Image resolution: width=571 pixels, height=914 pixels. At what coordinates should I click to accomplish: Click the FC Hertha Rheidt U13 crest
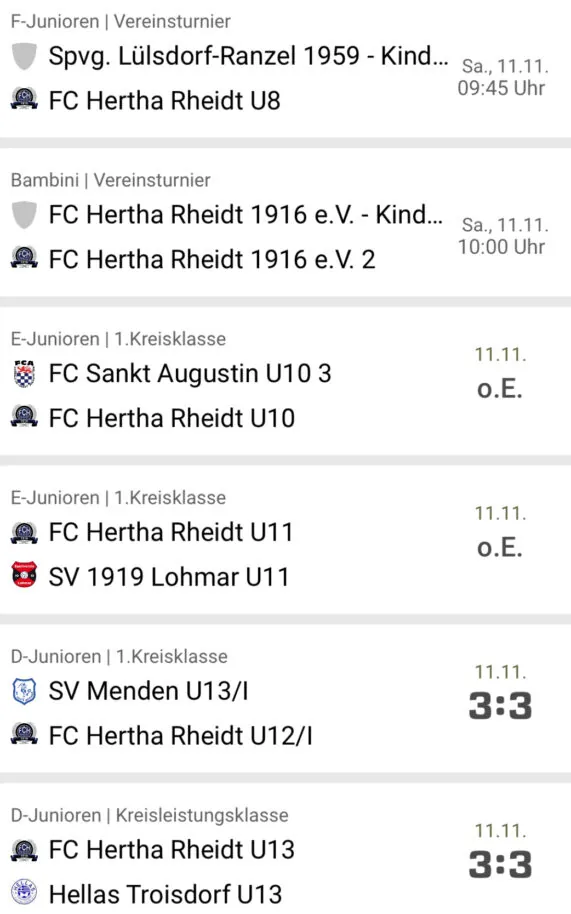(x=24, y=850)
